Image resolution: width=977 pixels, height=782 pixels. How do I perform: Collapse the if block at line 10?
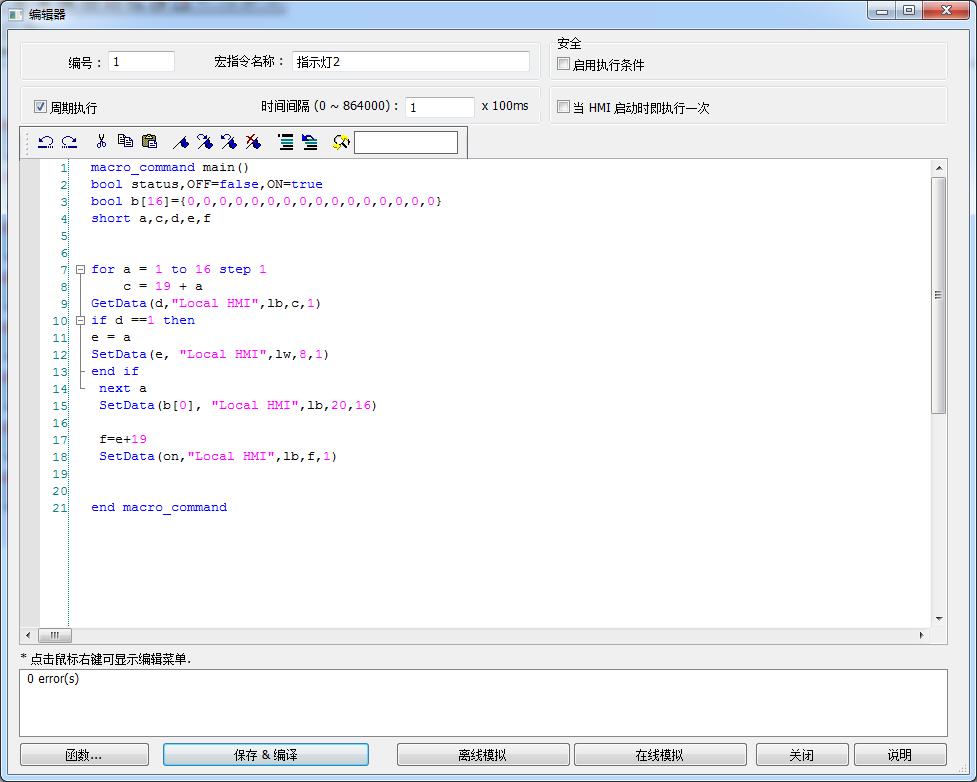(x=80, y=320)
